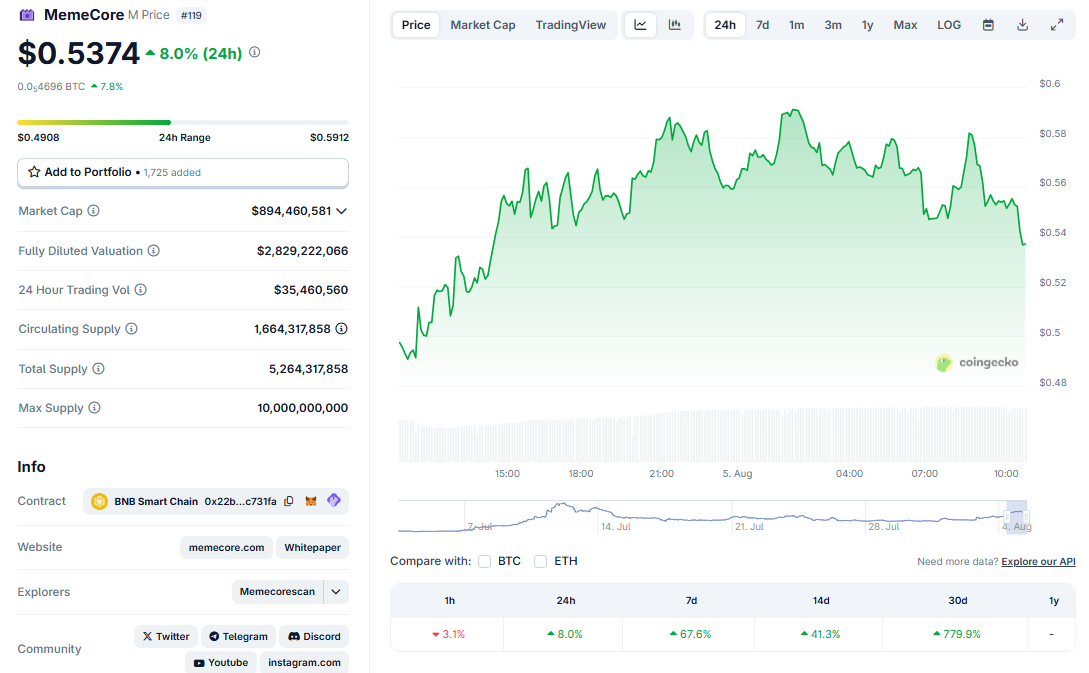Viewport: 1089px width, 673px height.
Task: Select the 24h time range
Action: [725, 25]
